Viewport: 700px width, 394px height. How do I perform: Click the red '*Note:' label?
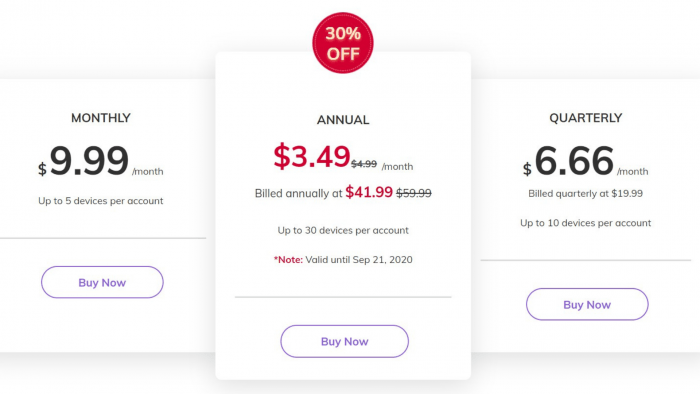click(288, 260)
